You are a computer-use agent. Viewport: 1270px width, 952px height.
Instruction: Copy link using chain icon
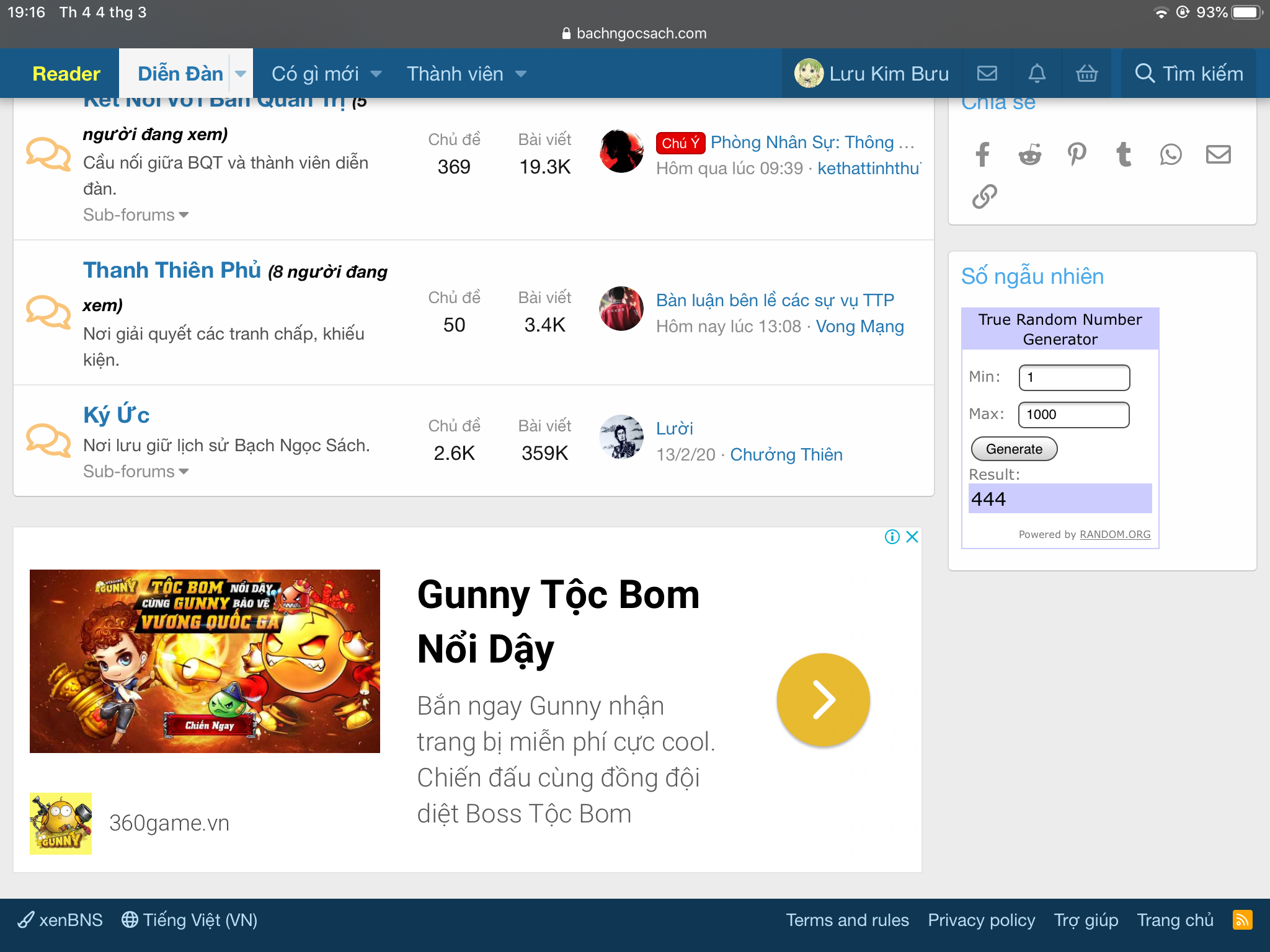pyautogui.click(x=985, y=196)
